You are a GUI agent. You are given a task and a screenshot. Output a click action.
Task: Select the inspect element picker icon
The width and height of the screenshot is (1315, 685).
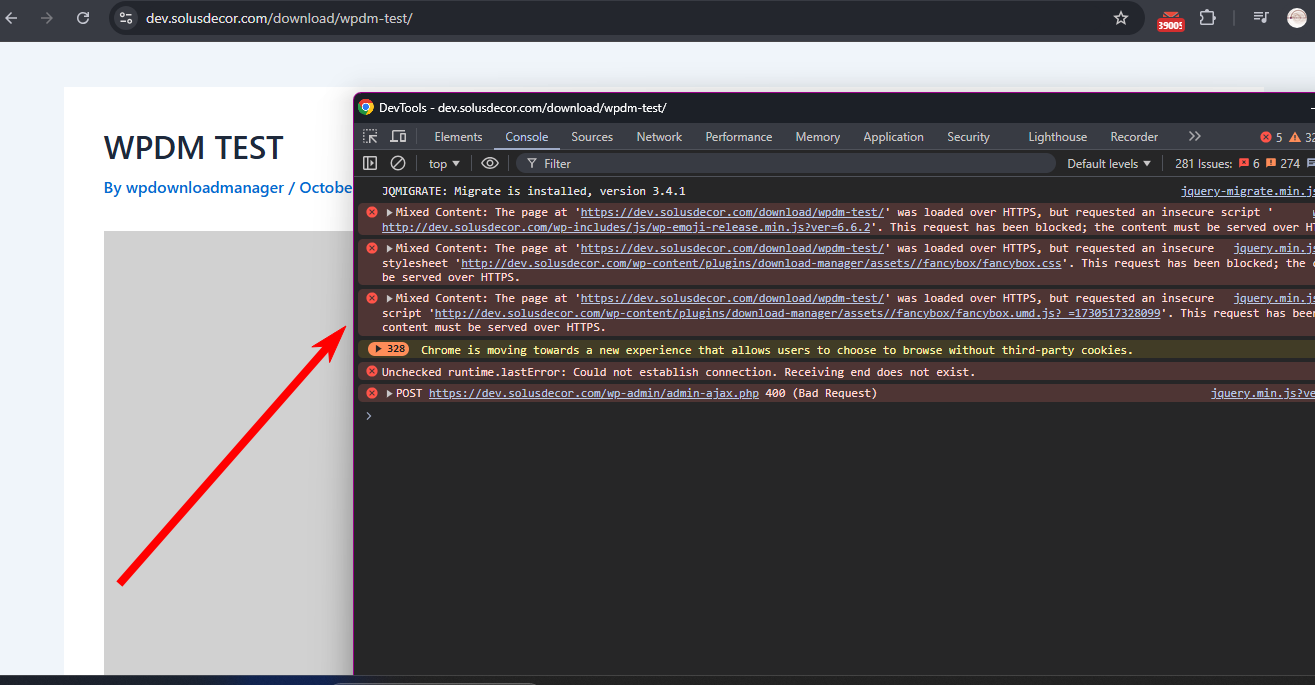pyautogui.click(x=370, y=137)
